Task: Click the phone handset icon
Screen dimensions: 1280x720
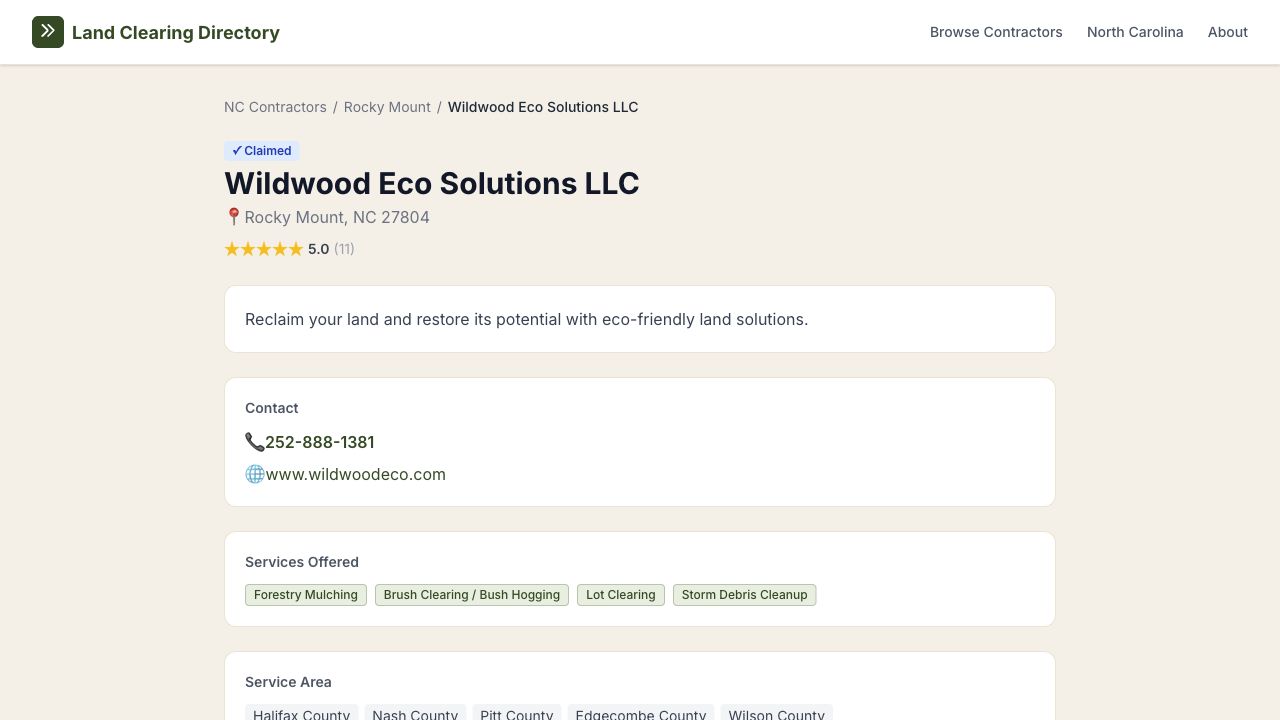Action: (x=254, y=442)
